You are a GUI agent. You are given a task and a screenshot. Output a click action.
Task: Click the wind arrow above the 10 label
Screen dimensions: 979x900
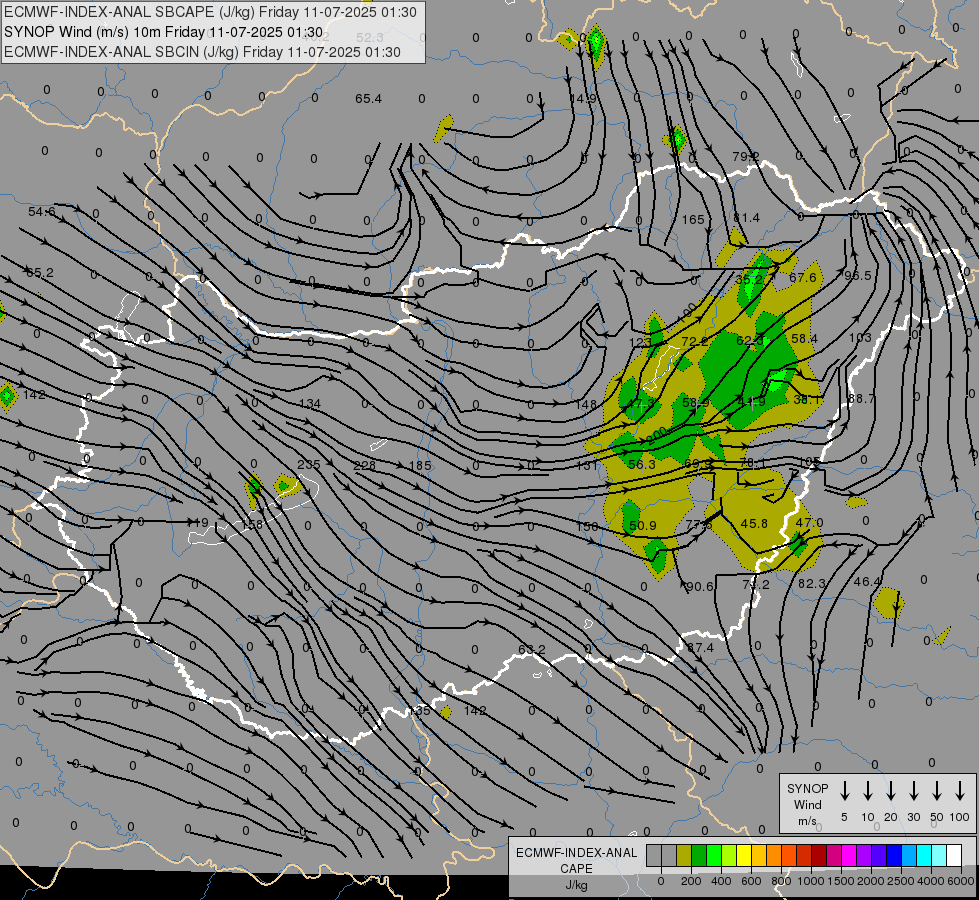(867, 791)
